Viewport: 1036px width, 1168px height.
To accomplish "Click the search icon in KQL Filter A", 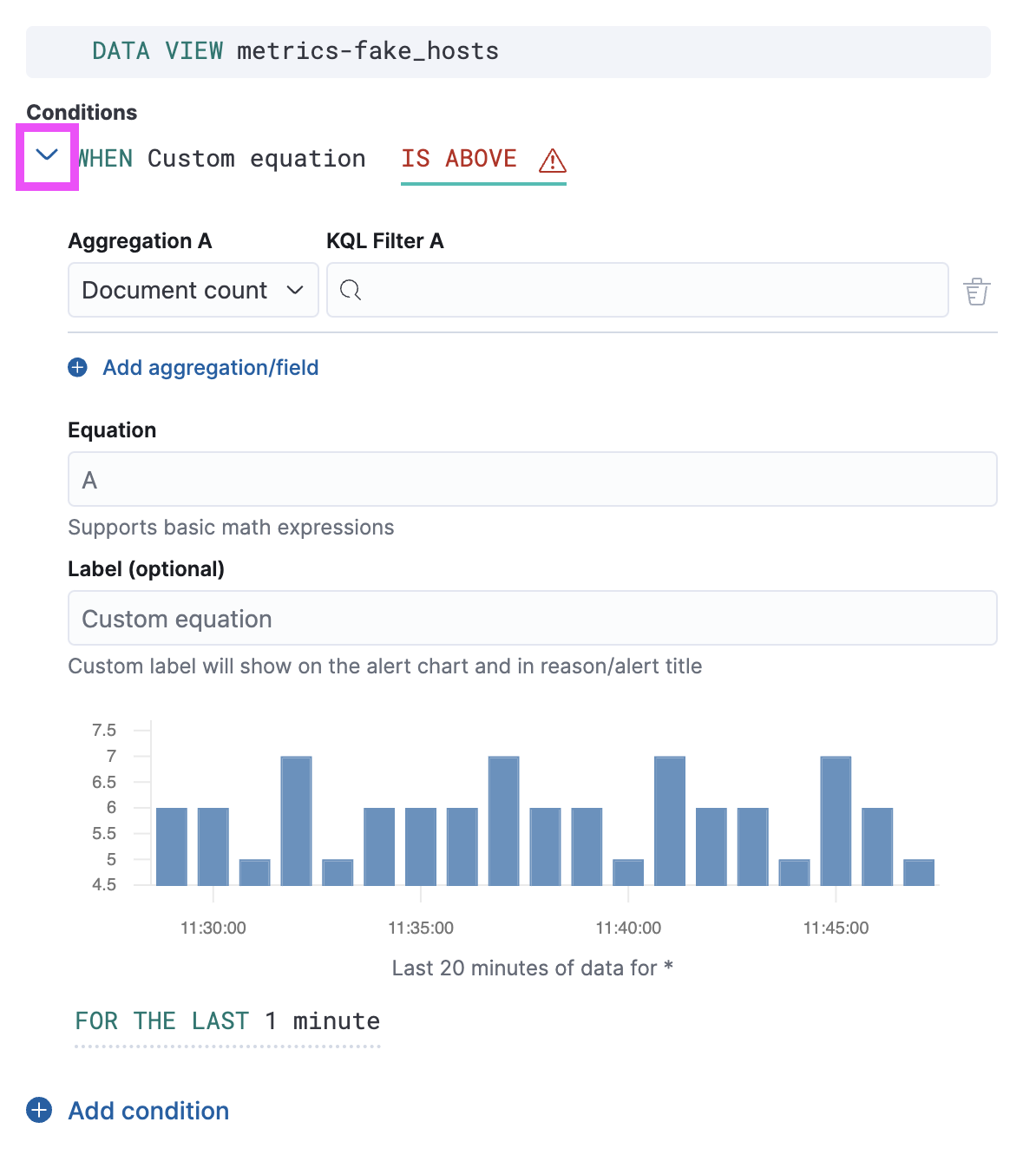I will pyautogui.click(x=351, y=290).
